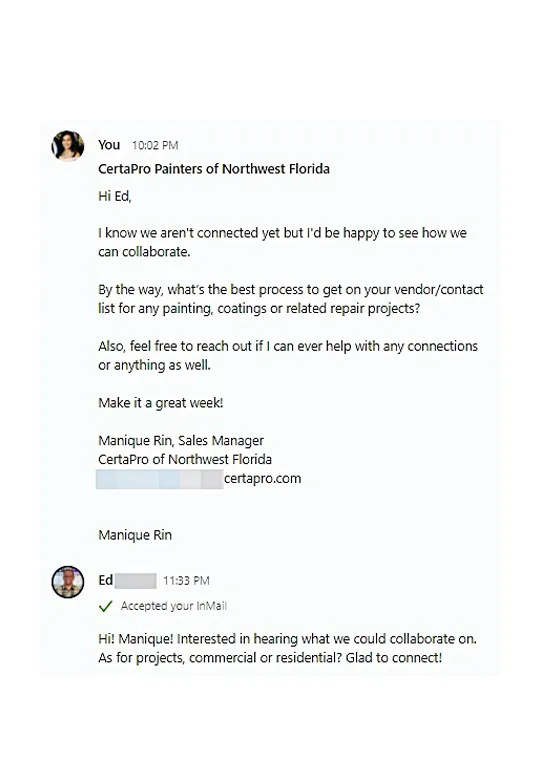The width and height of the screenshot is (551, 774).
Task: Click the Accepted your InMail status text
Action: click(x=174, y=606)
